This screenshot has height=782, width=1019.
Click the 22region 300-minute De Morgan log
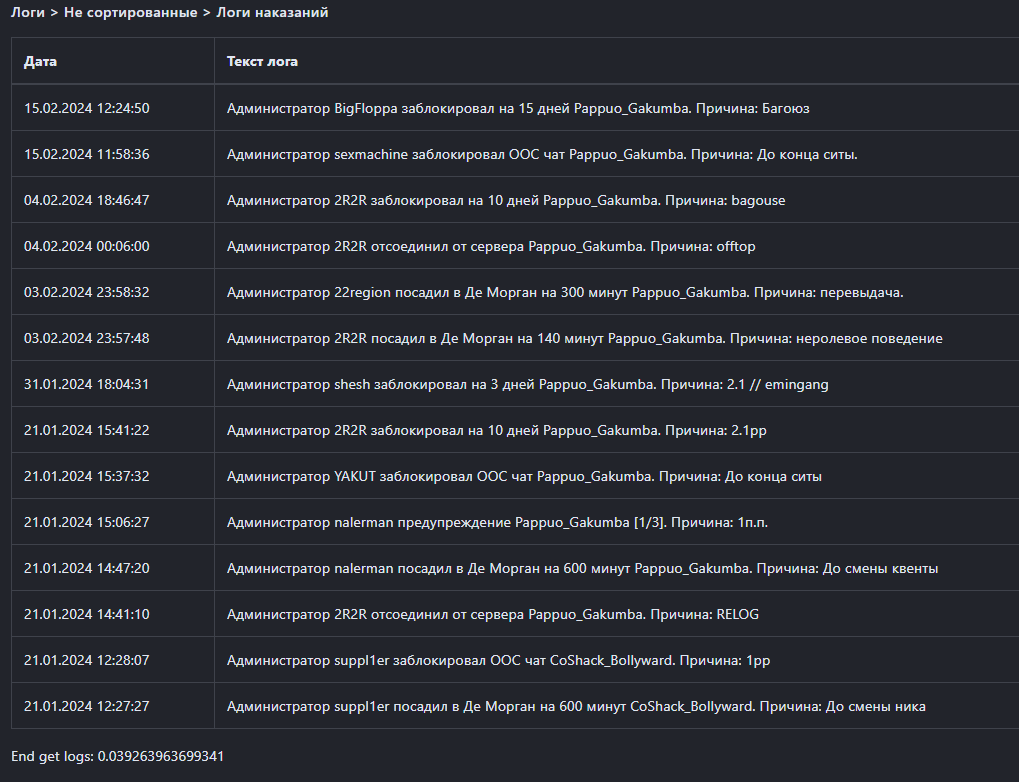pos(565,292)
